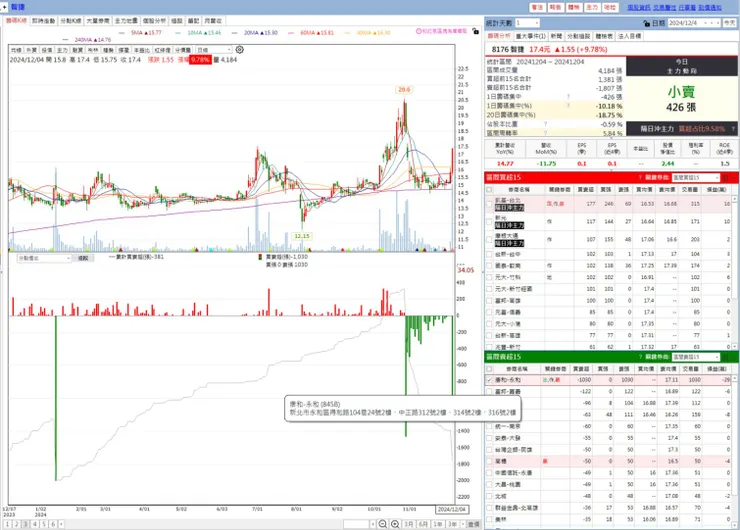Check the 凱基-台北 row checkbox
Screen dimensions: 740x530
click(489, 204)
